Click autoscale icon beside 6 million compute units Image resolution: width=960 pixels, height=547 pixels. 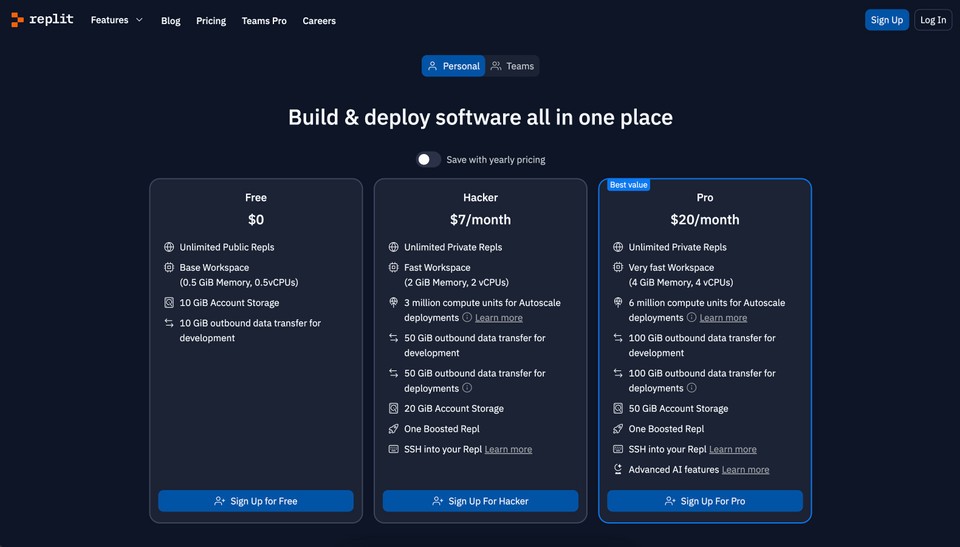[618, 303]
